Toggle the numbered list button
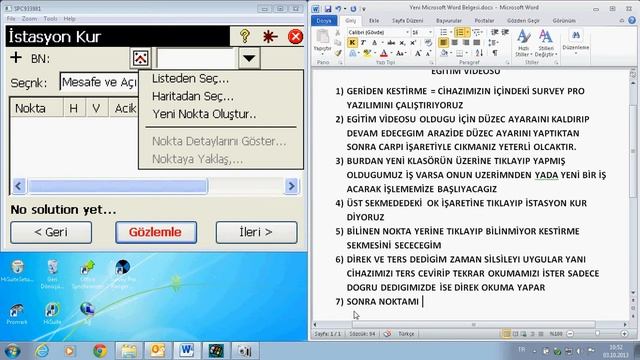640x360 pixels. coord(460,32)
